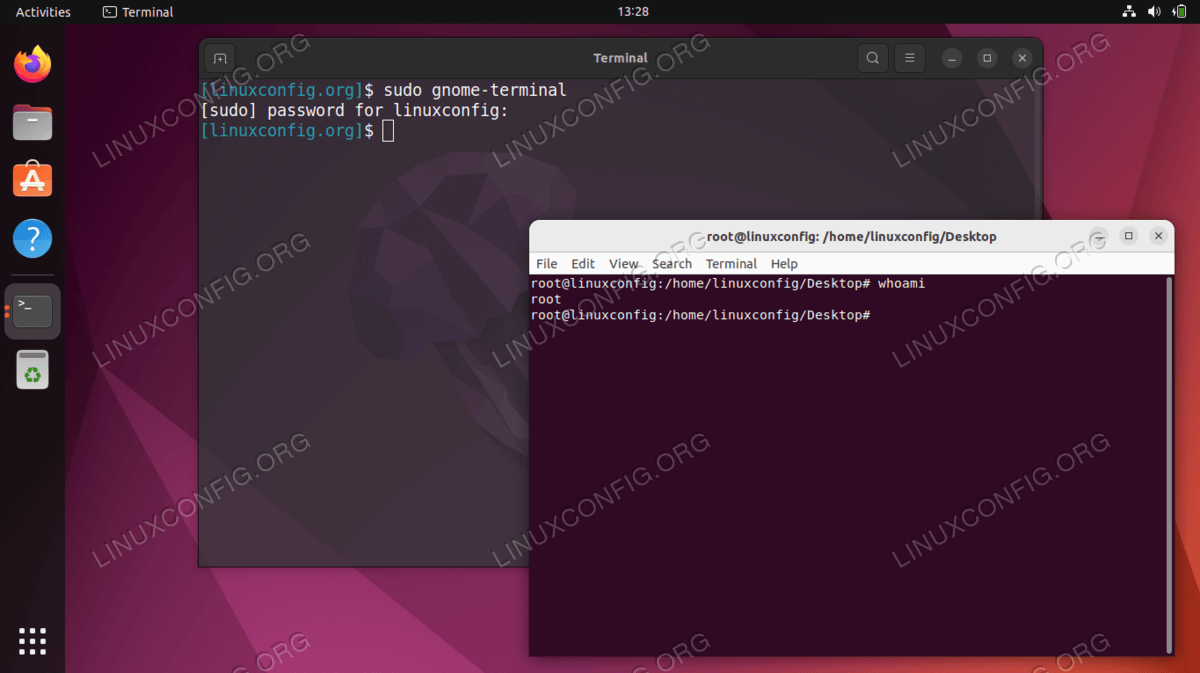Open File menu in root terminal
This screenshot has height=673, width=1200.
(x=547, y=264)
